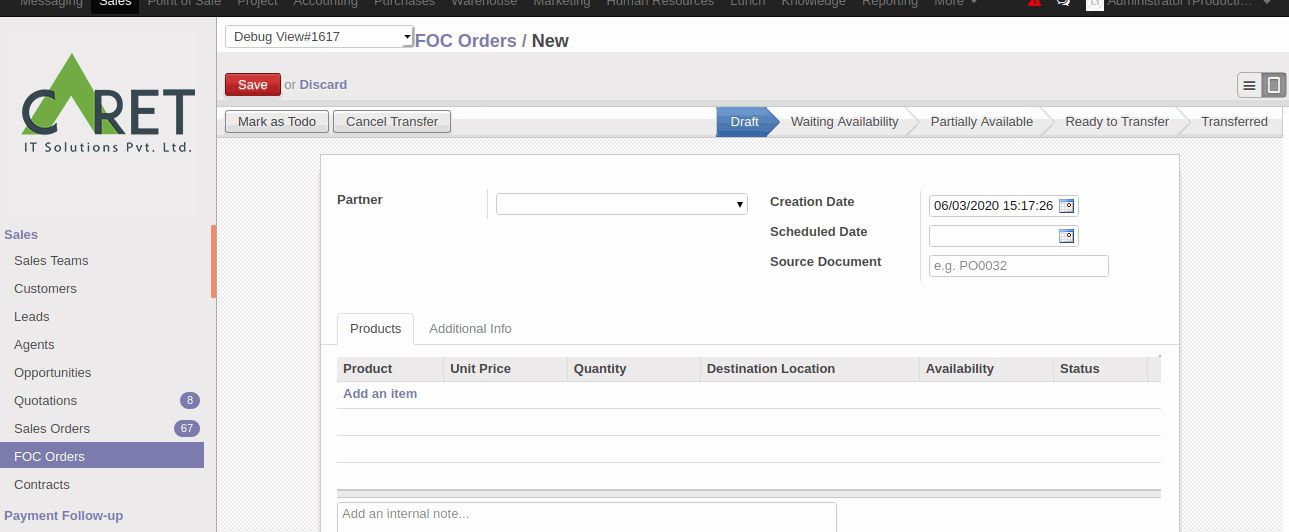Click the red warning triangle icon
The image size is (1289, 532).
[x=1034, y=3]
